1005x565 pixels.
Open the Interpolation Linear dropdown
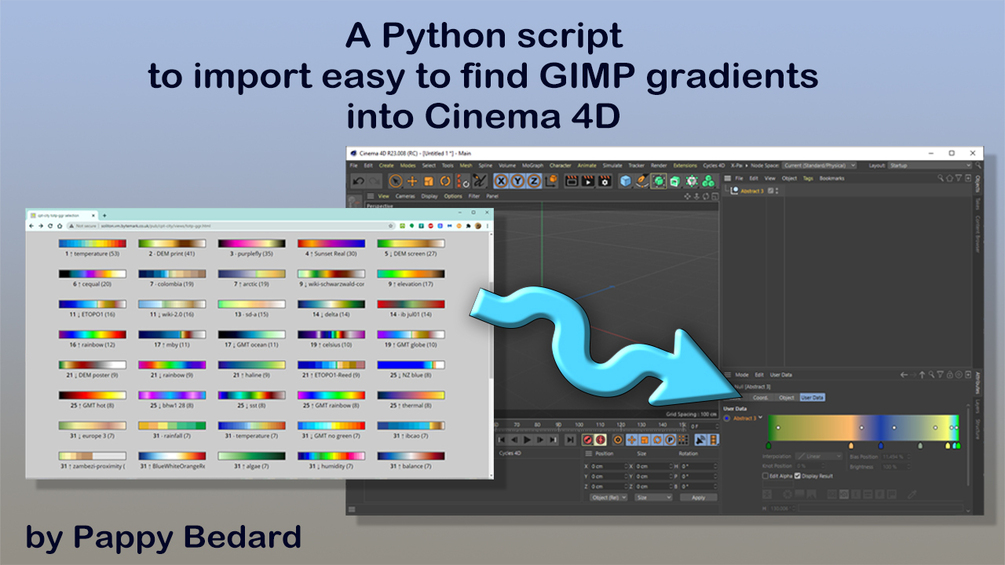coord(818,456)
